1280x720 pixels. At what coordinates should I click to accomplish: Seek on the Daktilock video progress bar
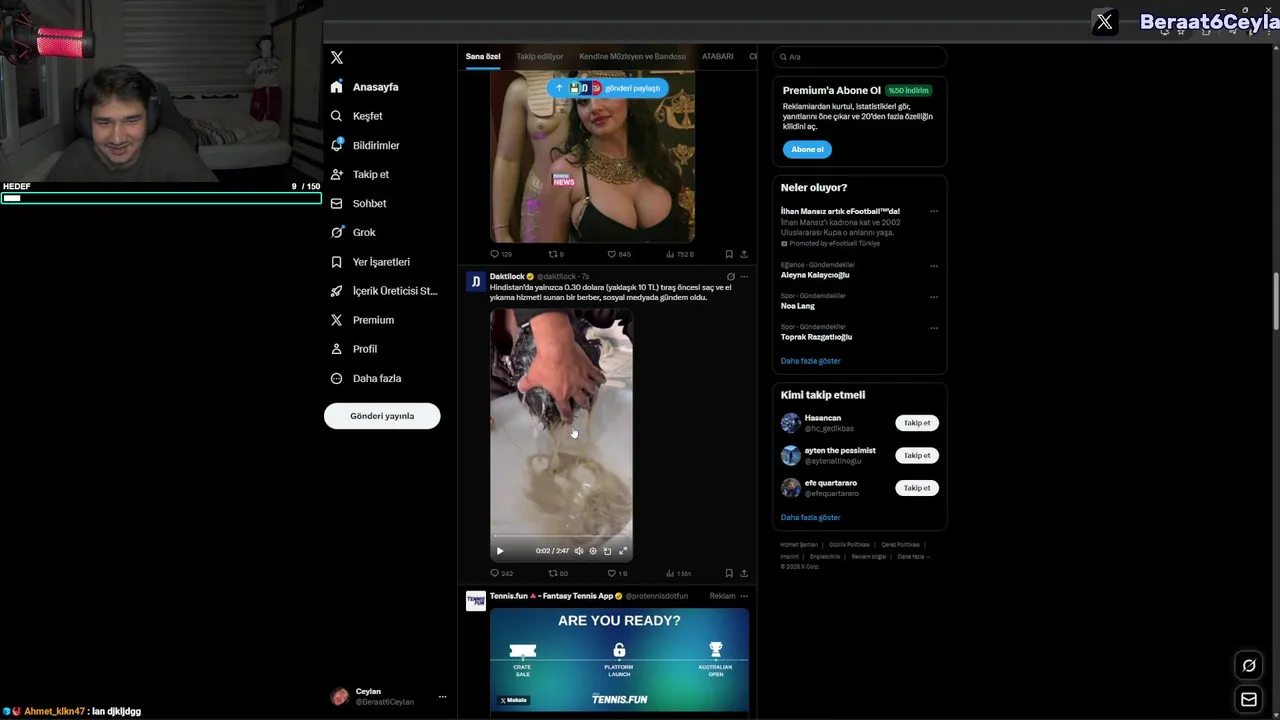click(x=561, y=538)
